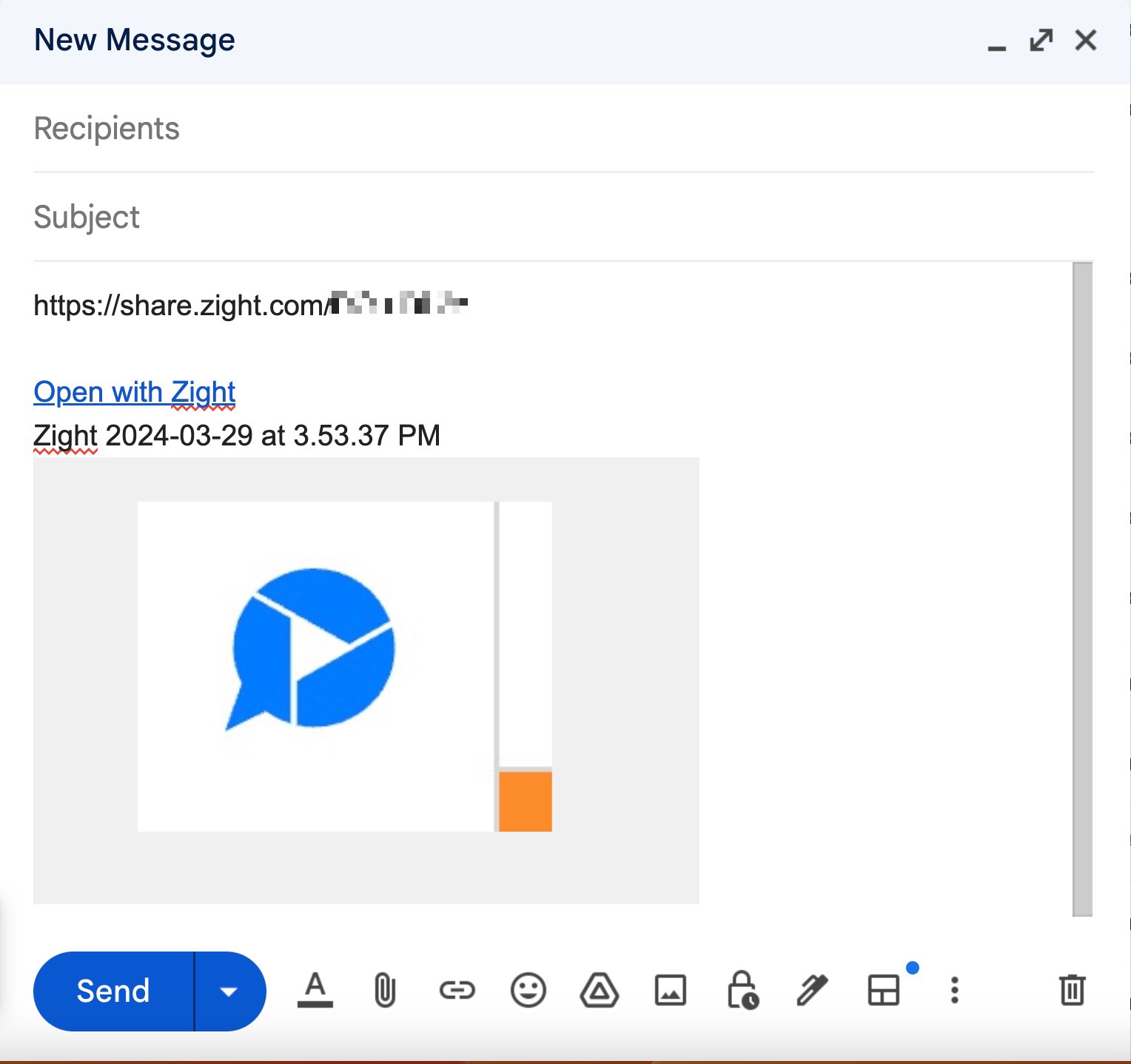Open send options dropdown arrow
This screenshot has width=1131, height=1064.
pyautogui.click(x=229, y=991)
